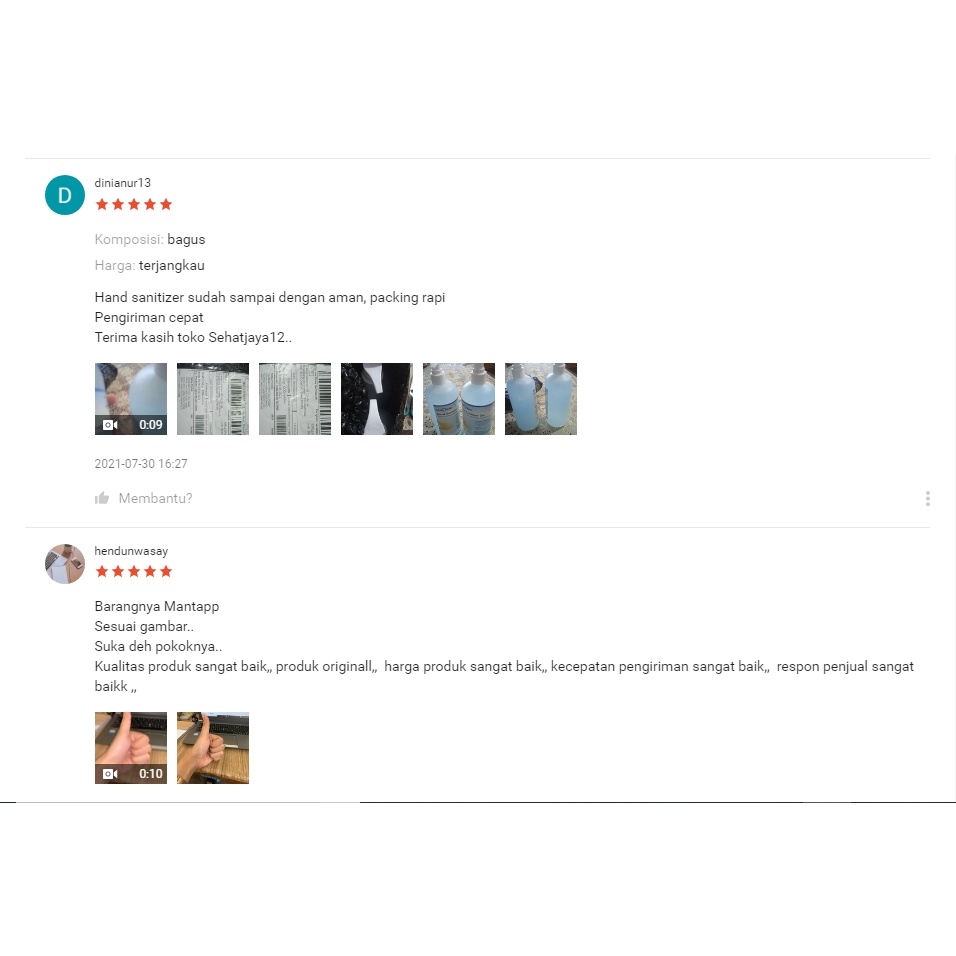The width and height of the screenshot is (956, 956).
Task: Click the thumbs-up icon next to Membantu?
Action: coord(102,498)
